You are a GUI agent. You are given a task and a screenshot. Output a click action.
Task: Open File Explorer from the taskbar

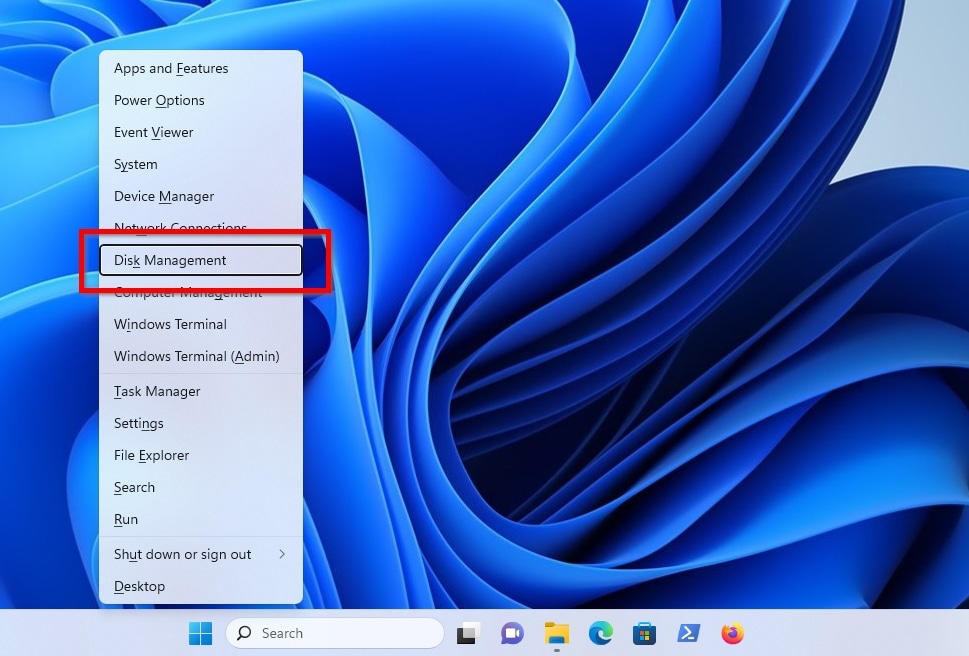click(x=556, y=633)
